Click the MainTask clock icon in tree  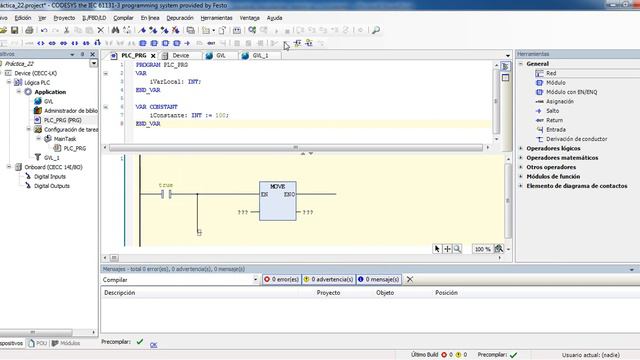click(48, 139)
